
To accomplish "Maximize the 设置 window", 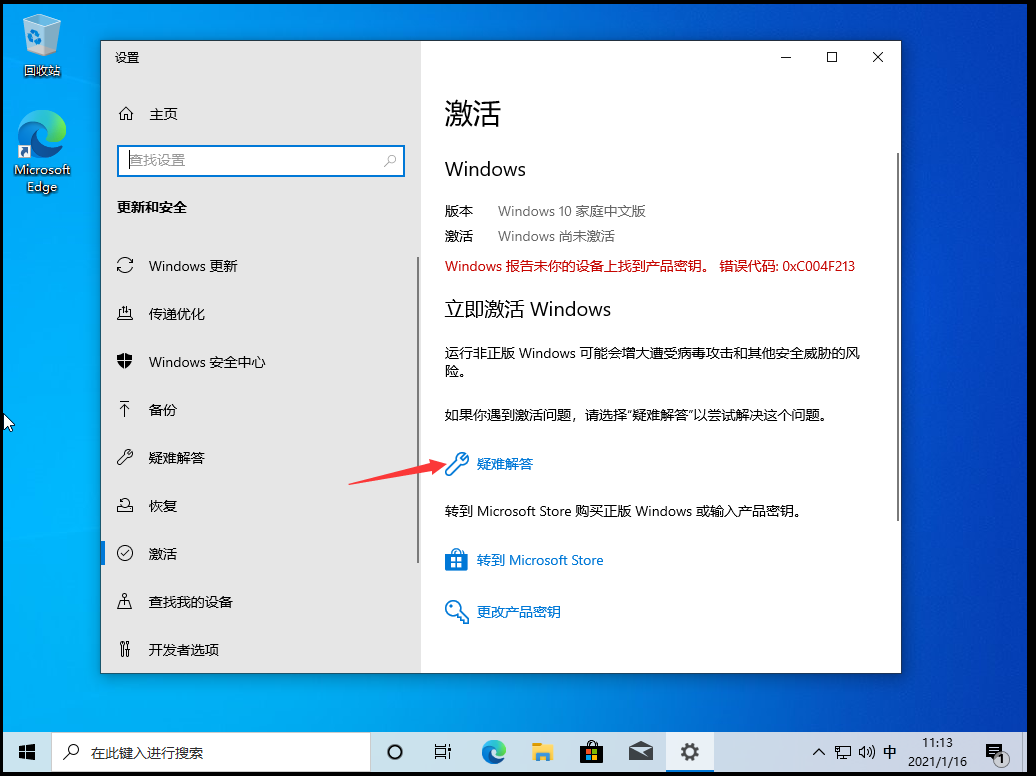I will tap(832, 58).
